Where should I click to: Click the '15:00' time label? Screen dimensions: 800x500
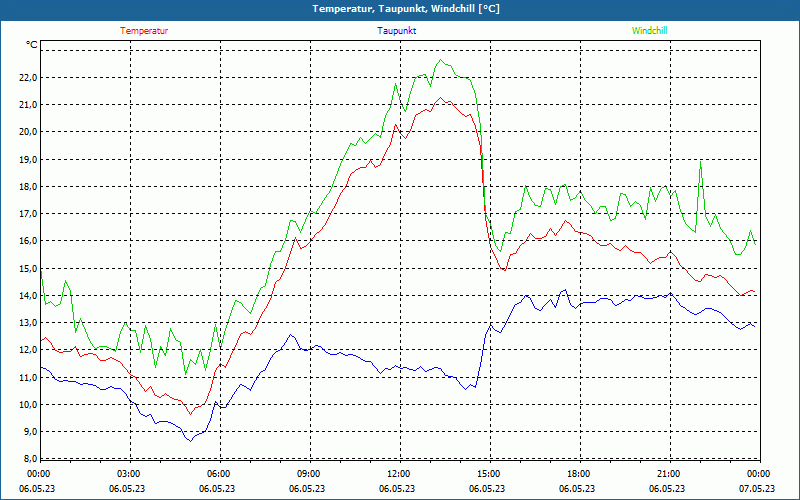[x=488, y=474]
